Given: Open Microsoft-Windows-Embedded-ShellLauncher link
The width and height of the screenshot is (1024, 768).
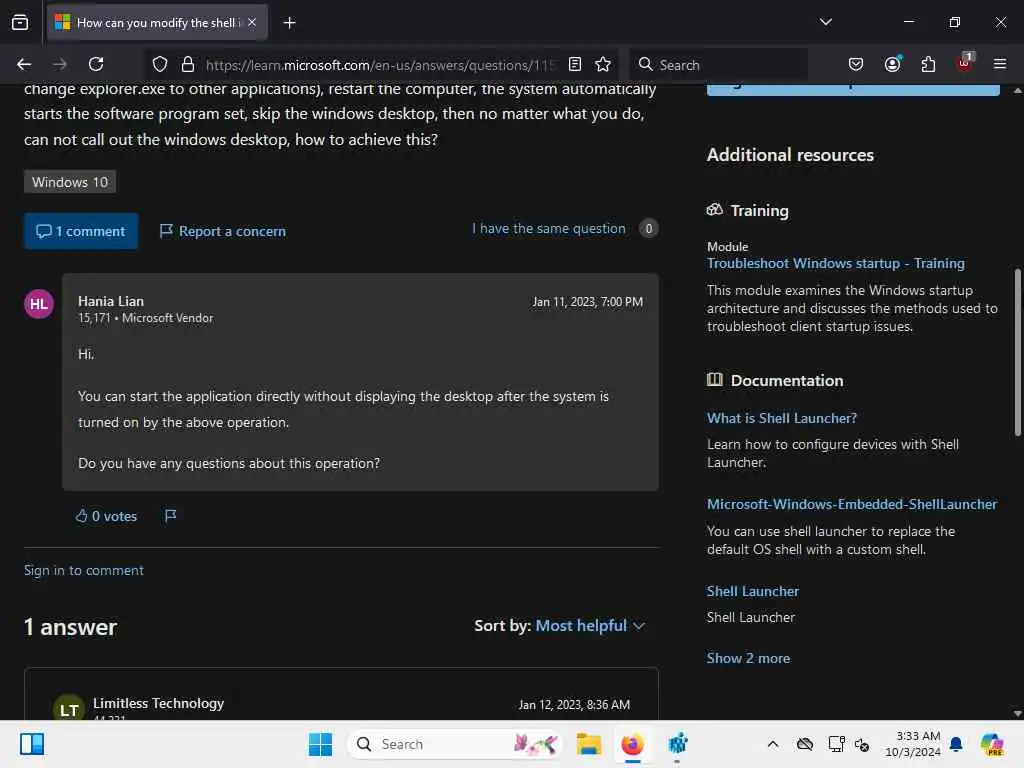Looking at the screenshot, I should click(x=852, y=504).
